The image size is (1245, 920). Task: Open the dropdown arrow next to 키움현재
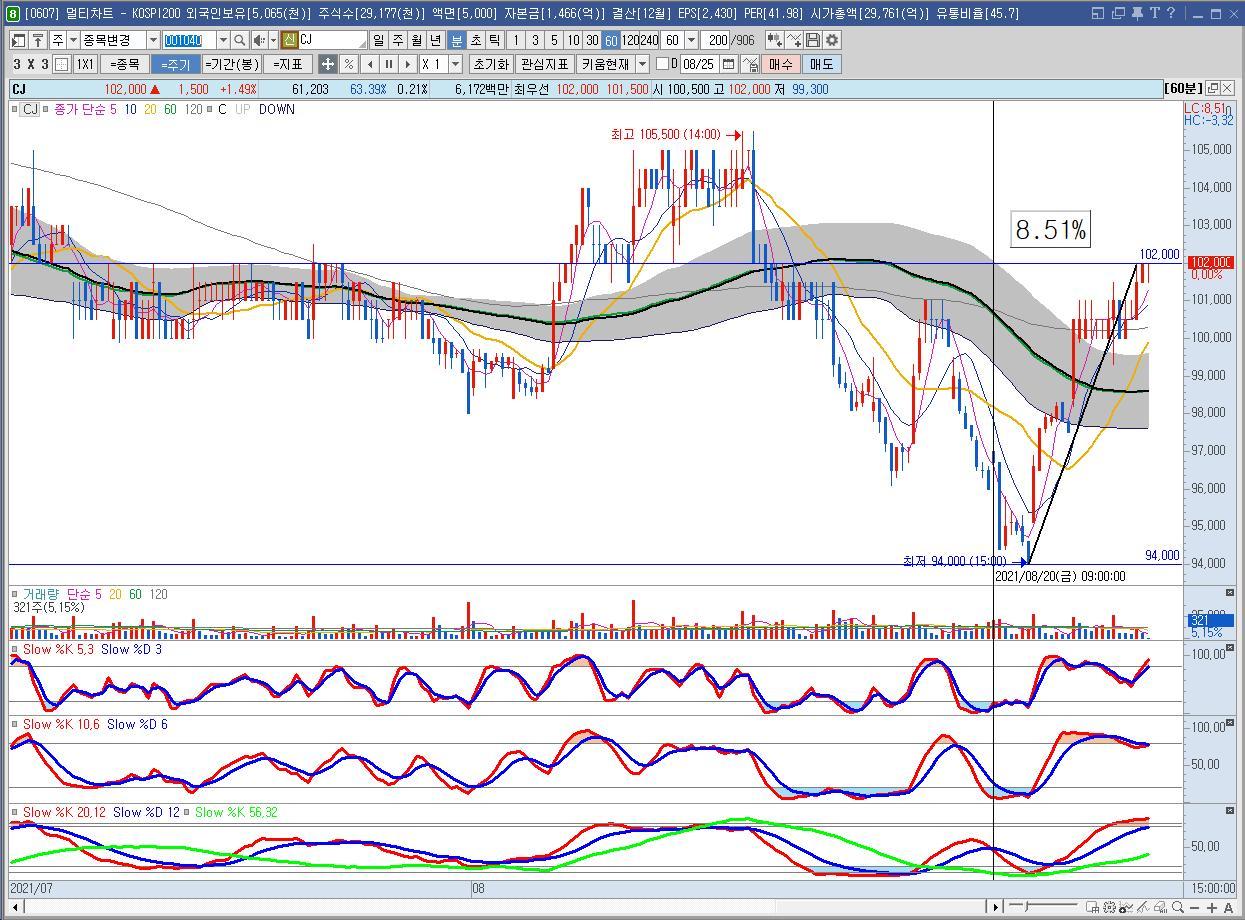pyautogui.click(x=642, y=64)
